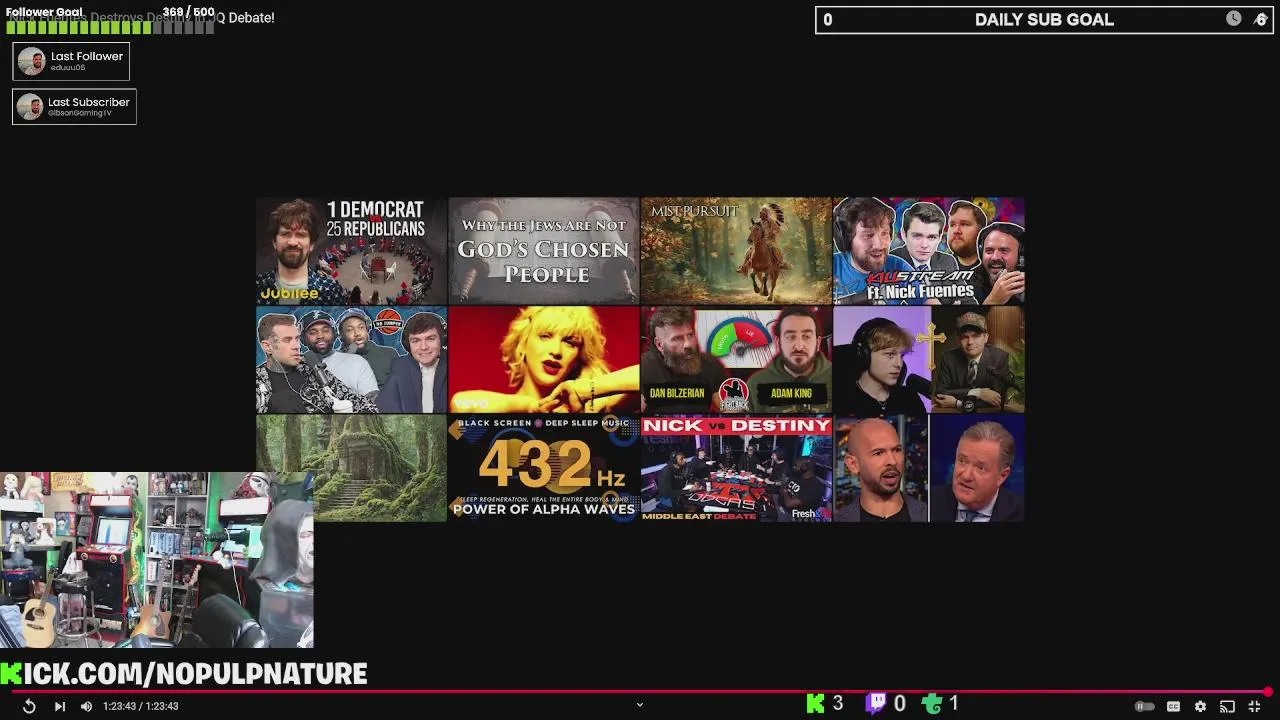Click the Last Subscriber widget

pos(74,106)
